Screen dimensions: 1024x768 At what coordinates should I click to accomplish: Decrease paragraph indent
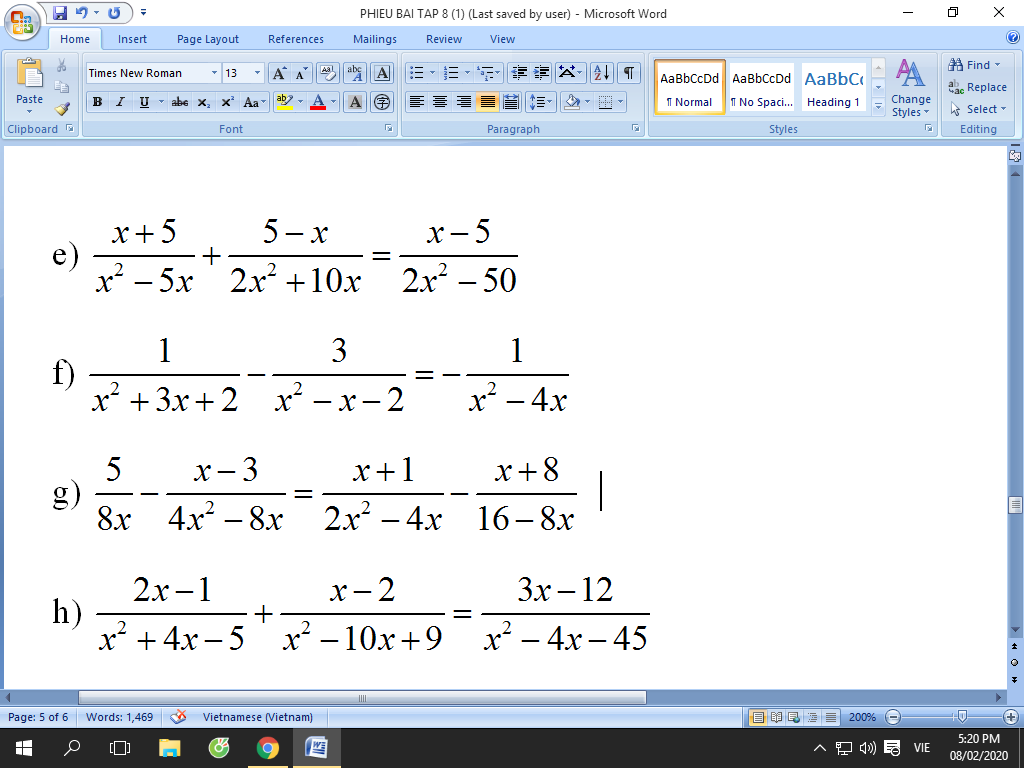pyautogui.click(x=519, y=72)
